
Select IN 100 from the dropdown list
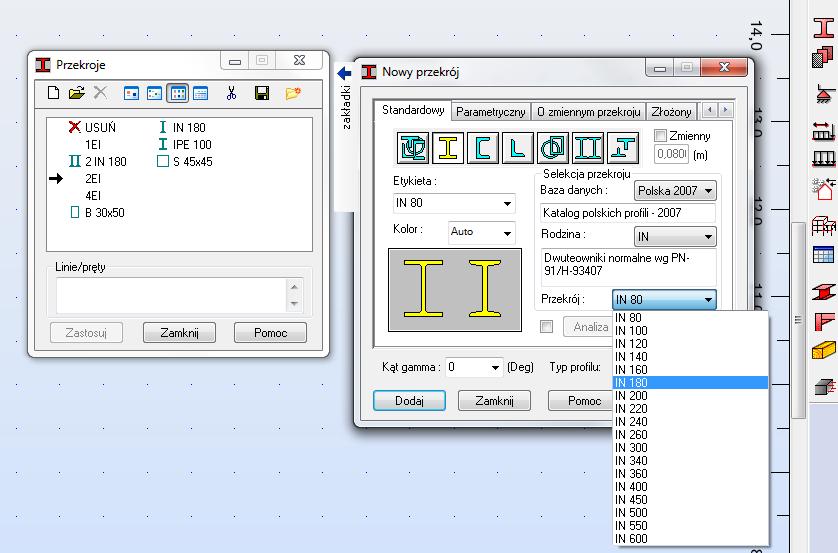pyautogui.click(x=690, y=331)
